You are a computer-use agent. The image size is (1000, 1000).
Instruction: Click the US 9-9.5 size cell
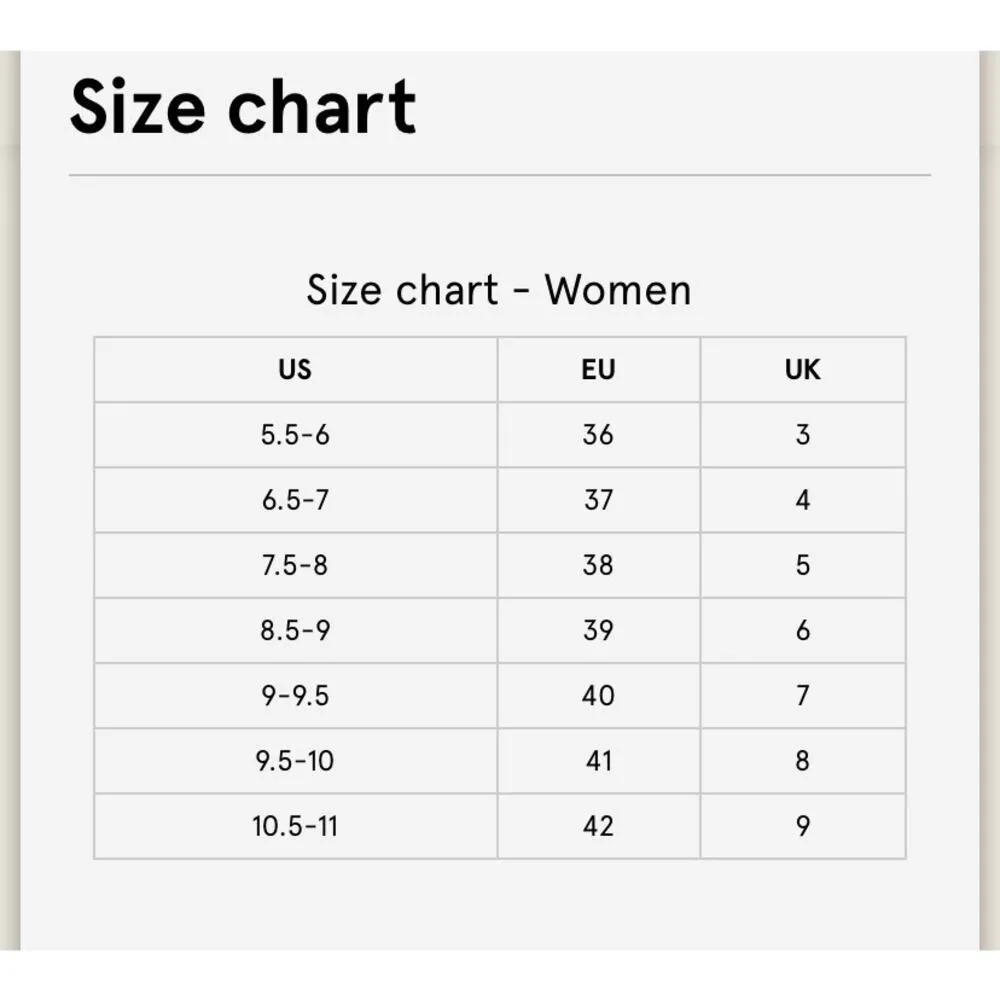point(295,696)
